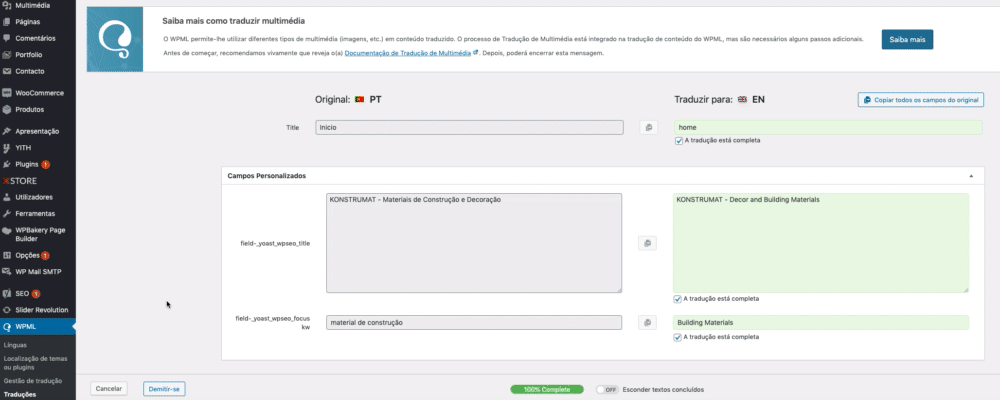Collapse the Campos Personalizados section
Screen dimensions: 1000x400
pos(971,175)
